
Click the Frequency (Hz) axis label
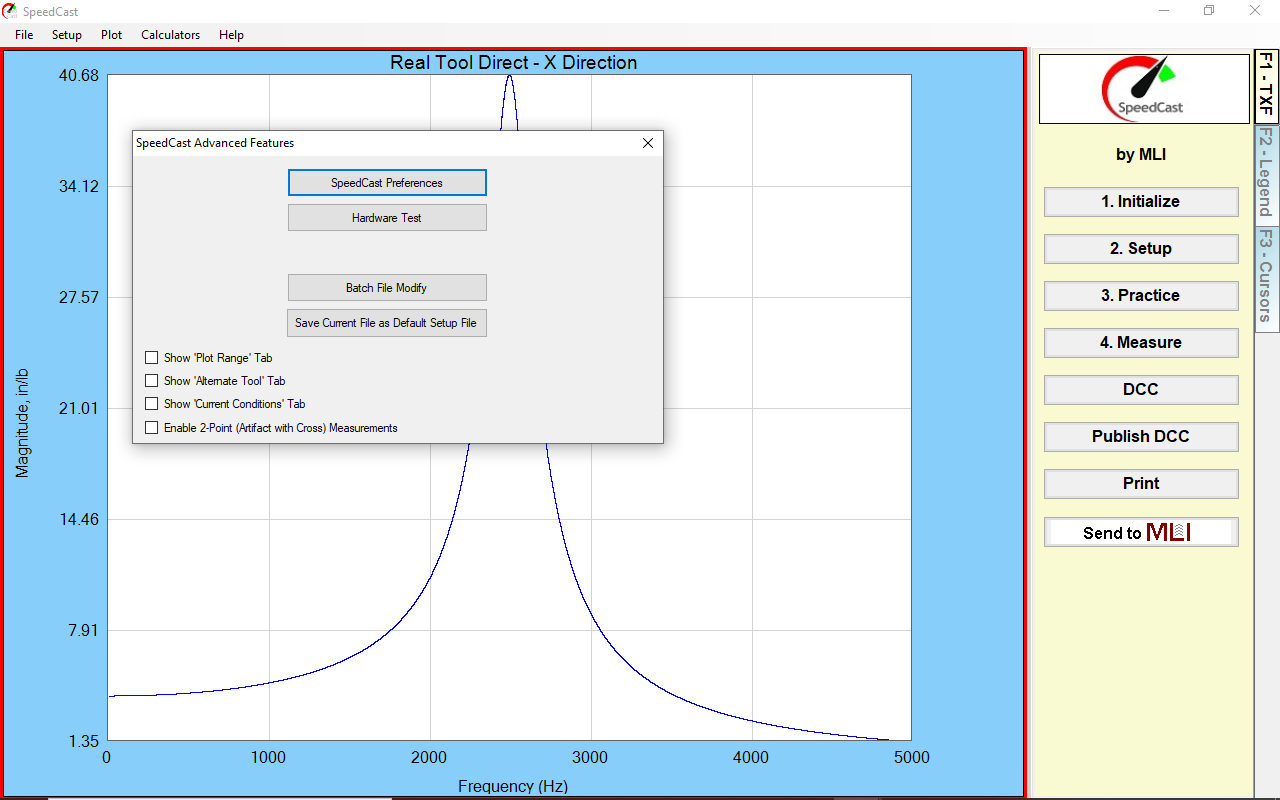click(x=513, y=786)
